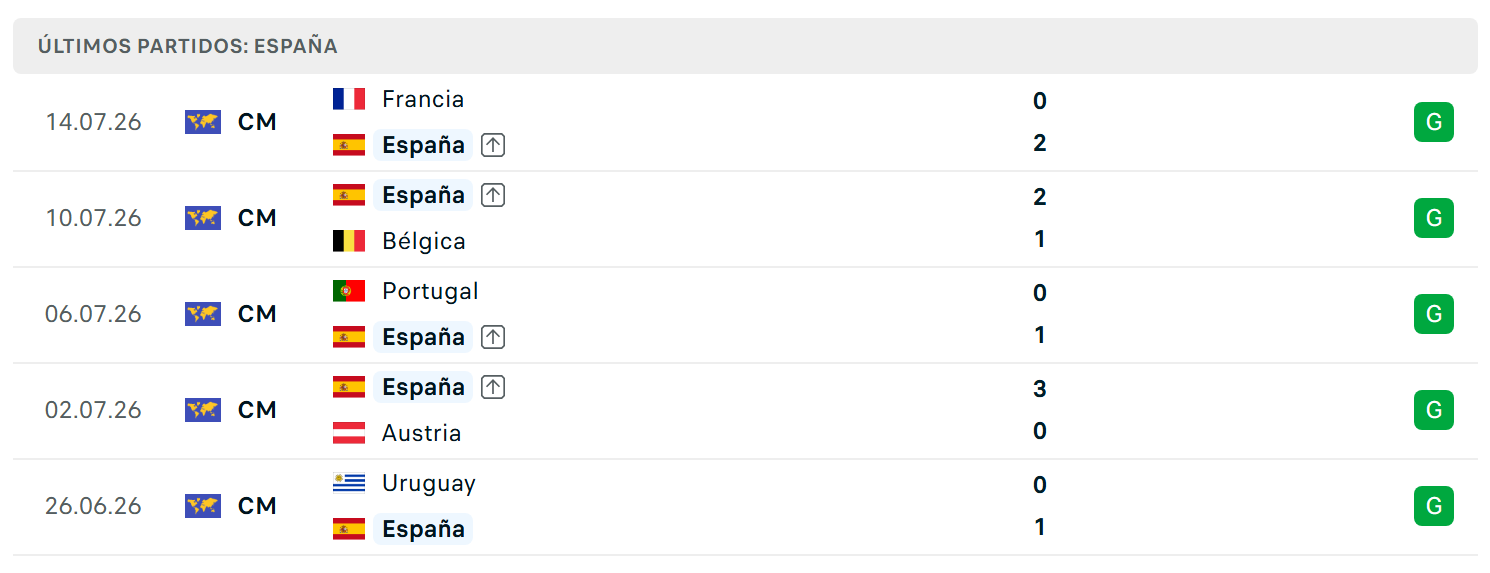Image resolution: width=1490 pixels, height=573 pixels.
Task: Click the Portugal flag icon
Action: click(x=349, y=291)
